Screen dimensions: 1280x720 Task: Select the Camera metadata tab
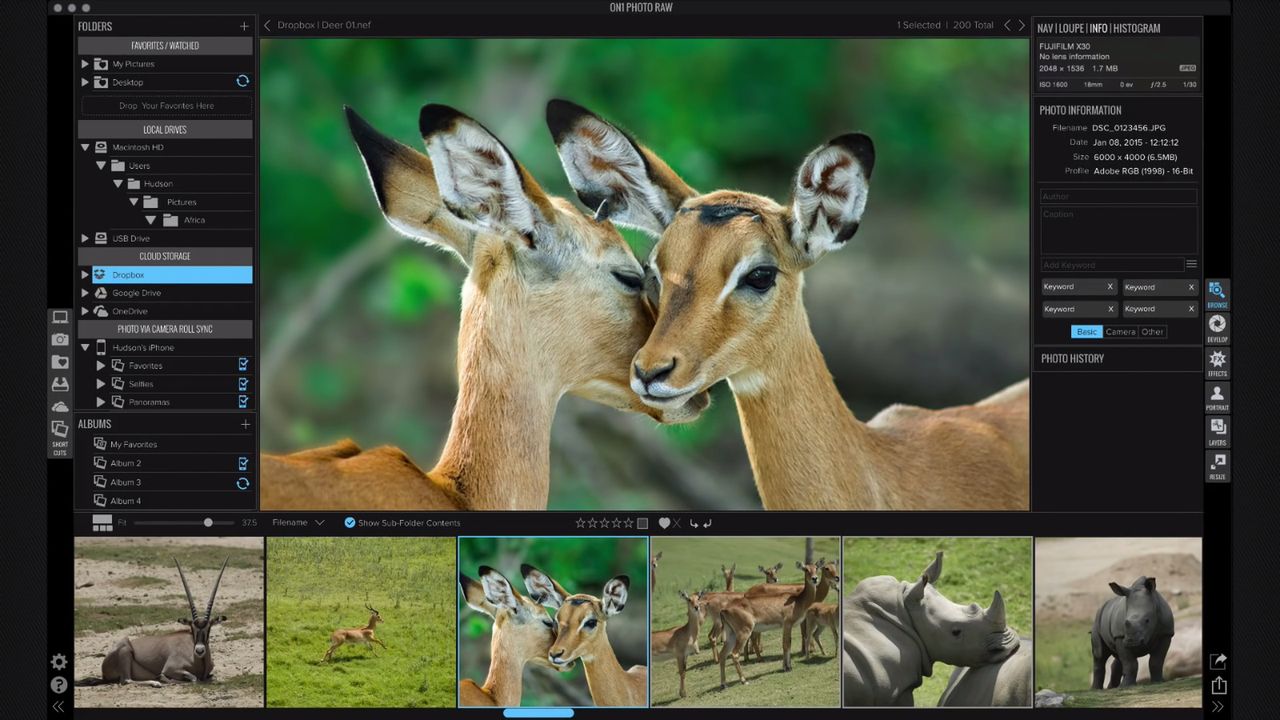(x=1120, y=332)
